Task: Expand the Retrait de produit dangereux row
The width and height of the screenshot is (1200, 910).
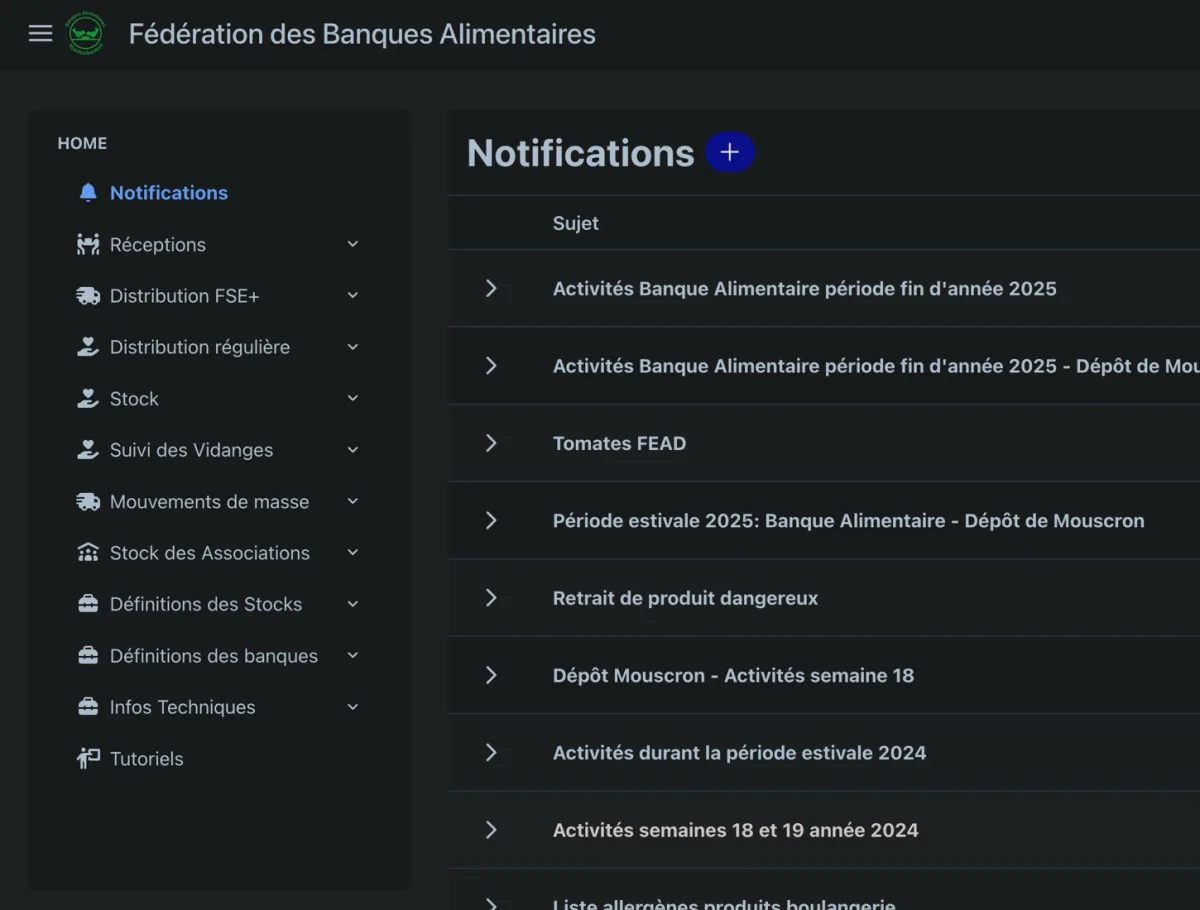Action: tap(491, 598)
